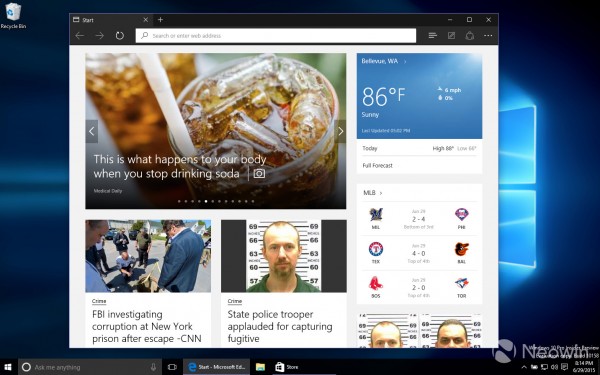Open the More actions ellipsis menu
Viewport: 600px width, 375px height.
(488, 36)
